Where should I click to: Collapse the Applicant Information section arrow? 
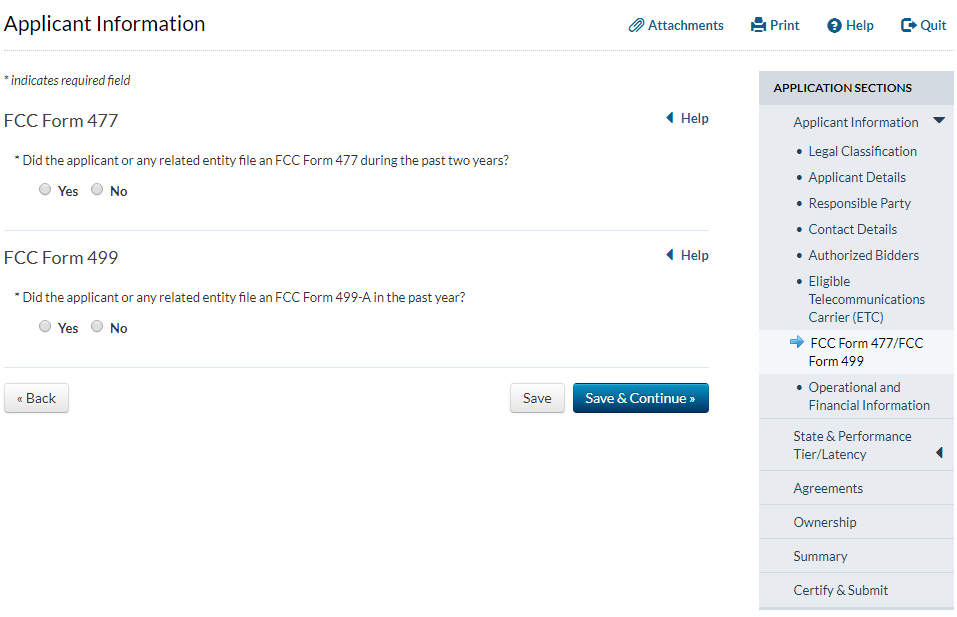(x=938, y=121)
